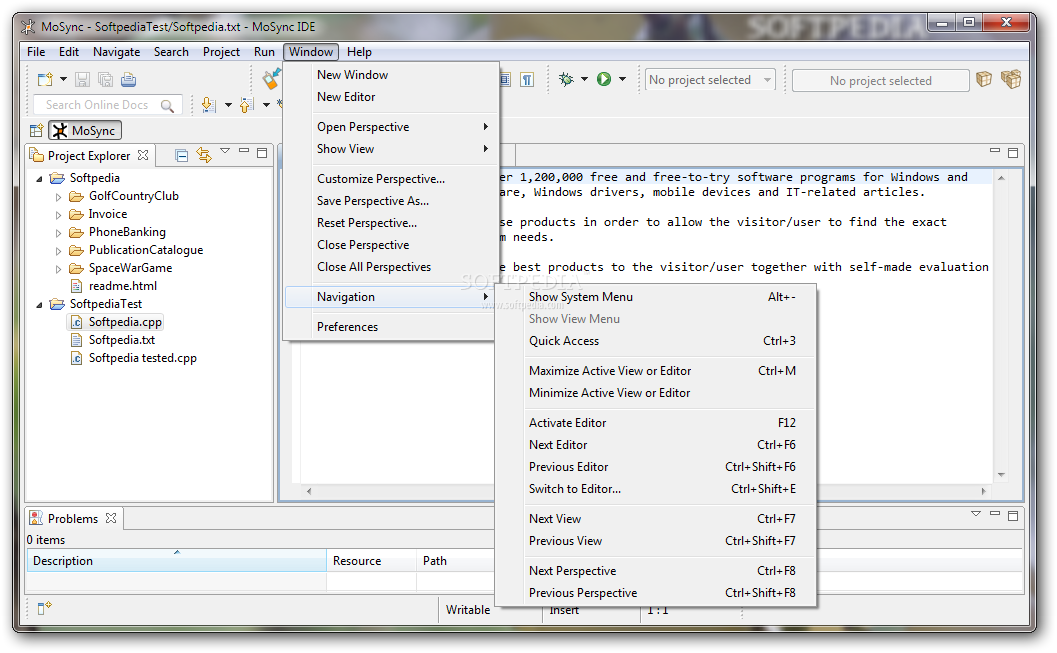Click the Open Perspective icon beside MoSync

36,130
